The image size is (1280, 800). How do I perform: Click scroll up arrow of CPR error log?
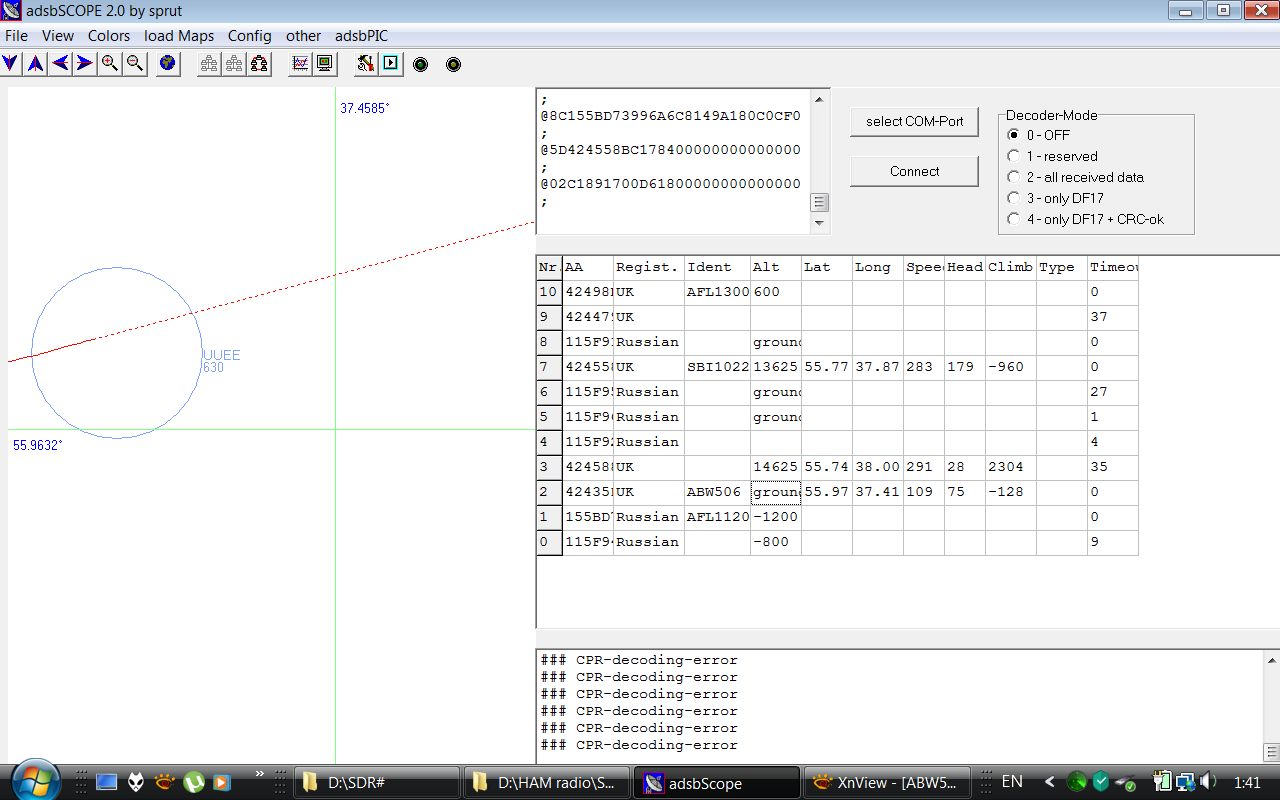(x=1271, y=660)
